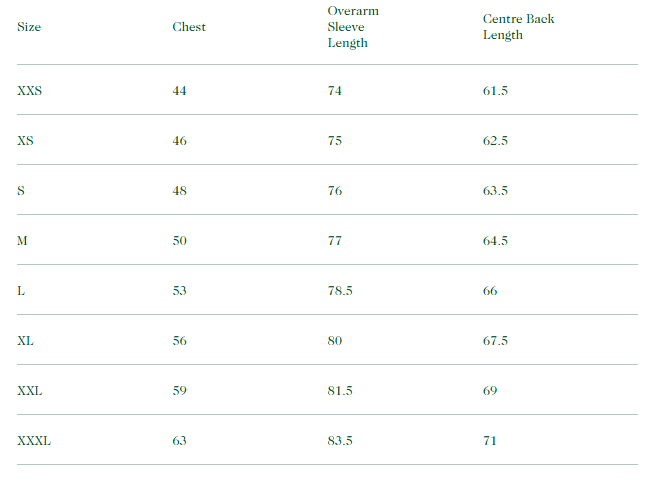The image size is (655, 484).
Task: Click the XXS size label
Action: 30,91
